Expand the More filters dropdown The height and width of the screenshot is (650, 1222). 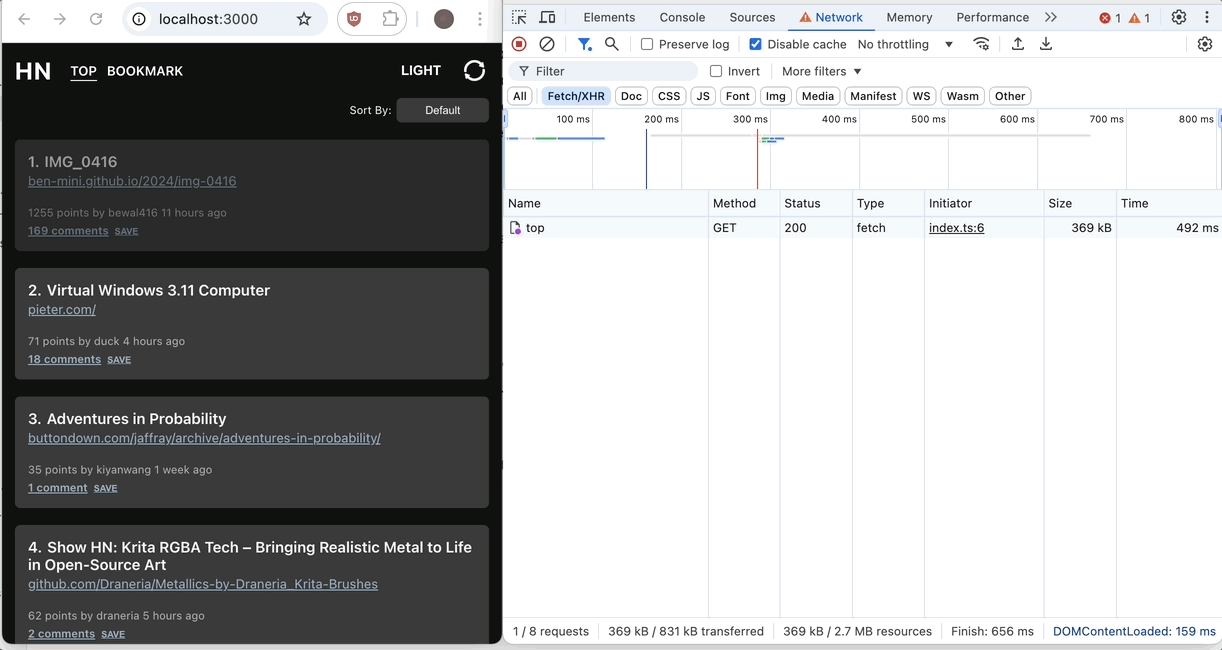click(821, 71)
